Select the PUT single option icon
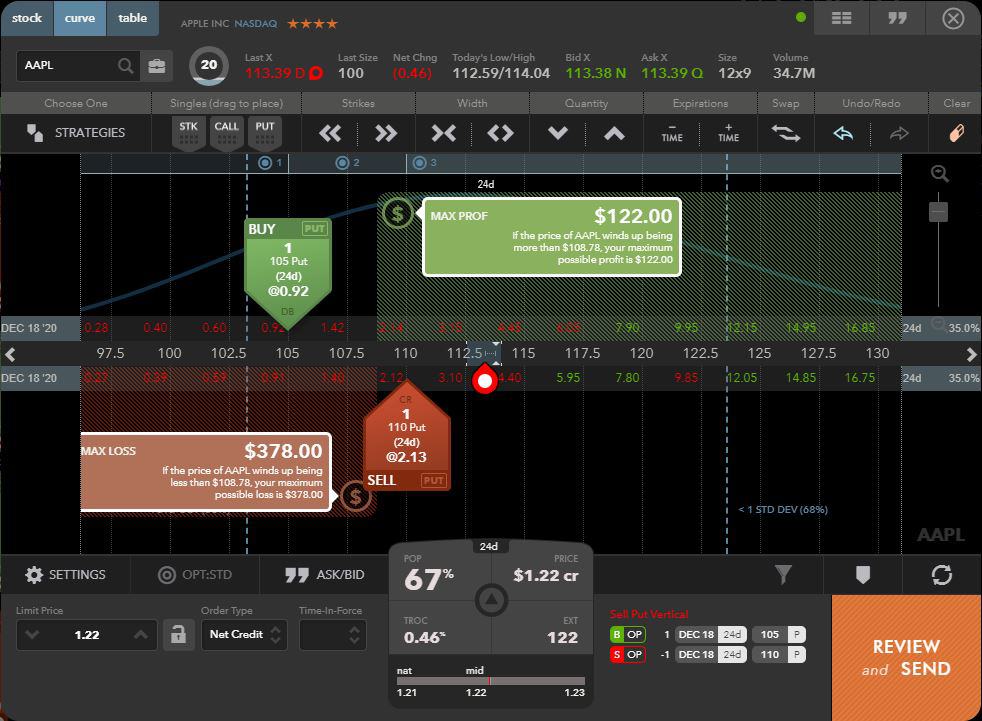 tap(264, 131)
